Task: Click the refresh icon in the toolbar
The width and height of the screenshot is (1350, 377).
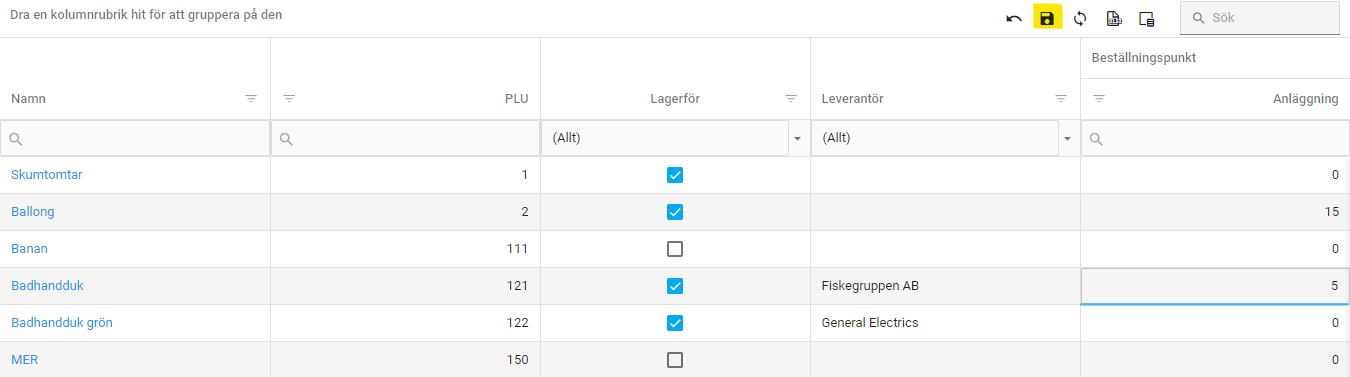Action: (x=1080, y=18)
